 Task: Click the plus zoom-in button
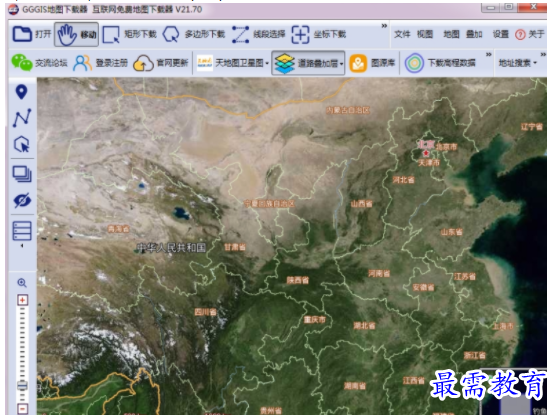22,300
